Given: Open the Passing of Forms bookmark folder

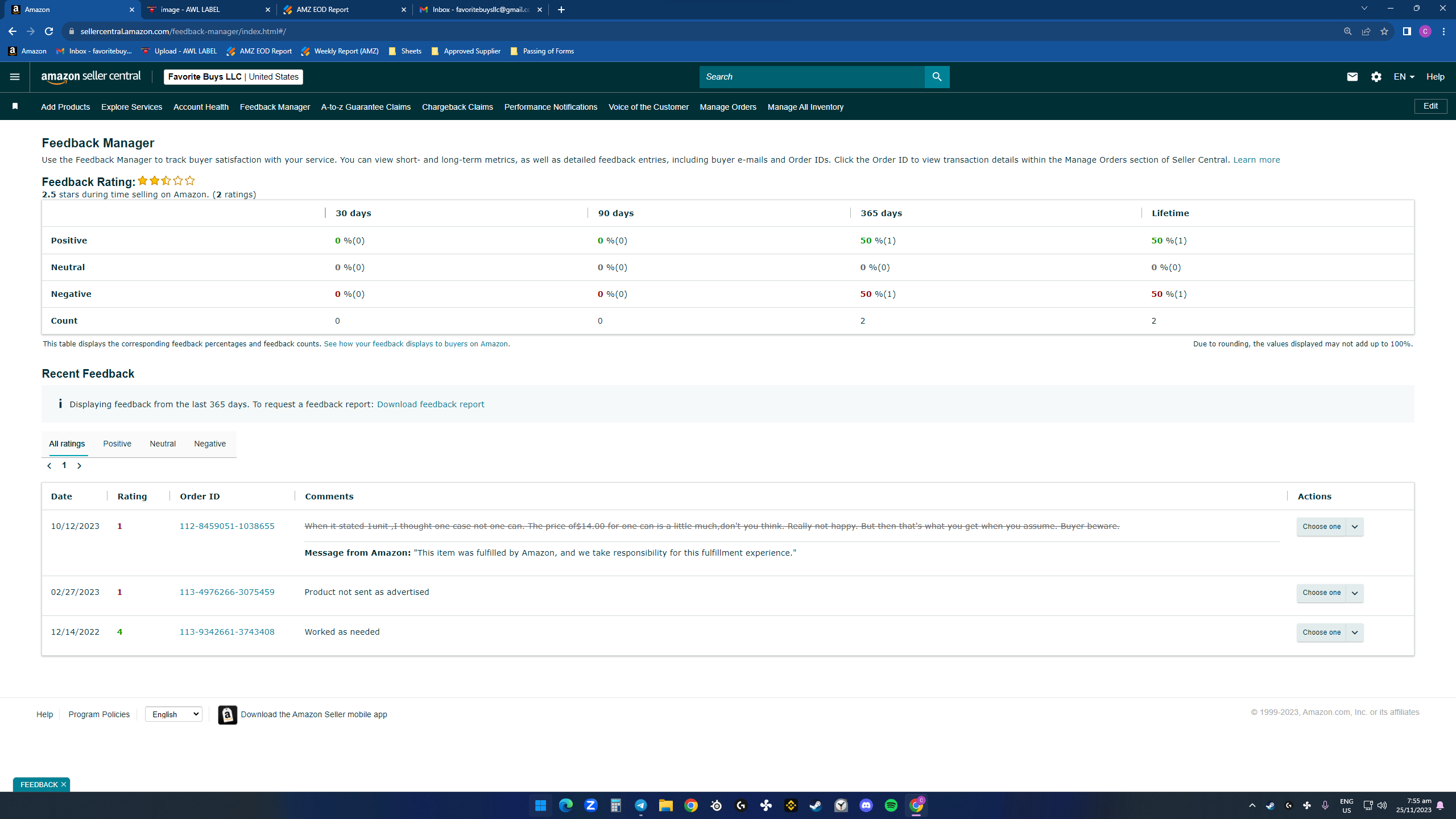Looking at the screenshot, I should pos(542,51).
